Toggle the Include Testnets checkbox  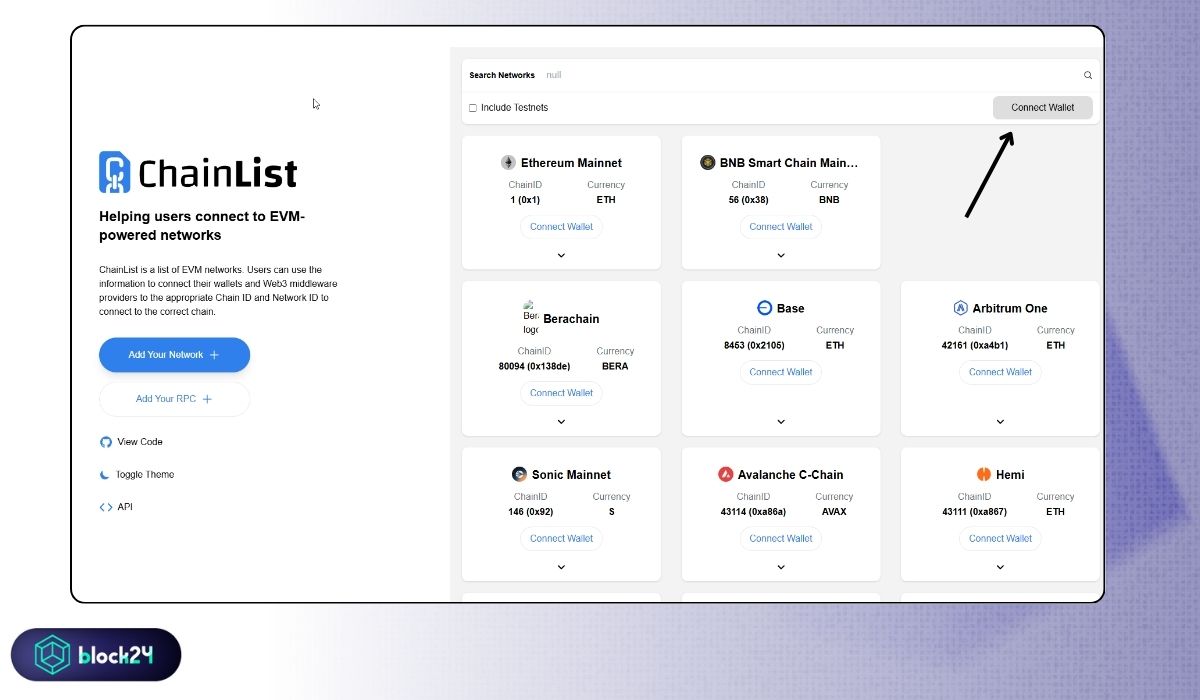click(x=473, y=108)
